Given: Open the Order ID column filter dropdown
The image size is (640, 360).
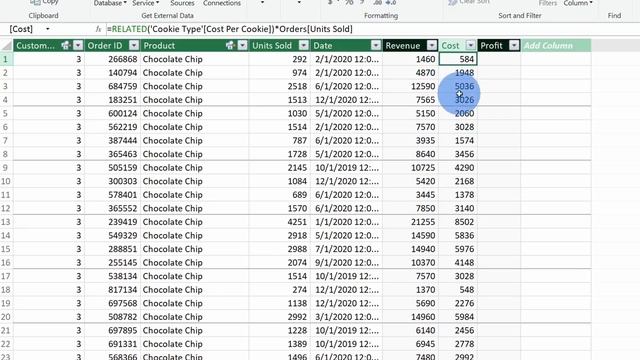Looking at the screenshot, I should pyautogui.click(x=134, y=45).
